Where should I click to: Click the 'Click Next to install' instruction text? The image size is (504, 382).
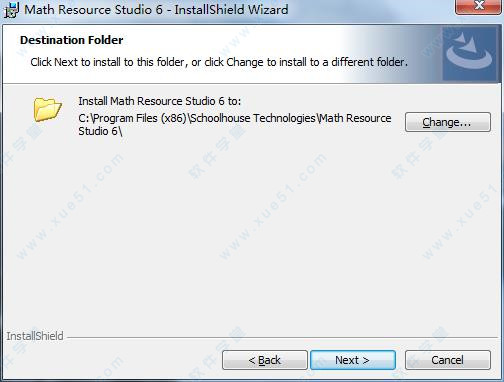219,62
